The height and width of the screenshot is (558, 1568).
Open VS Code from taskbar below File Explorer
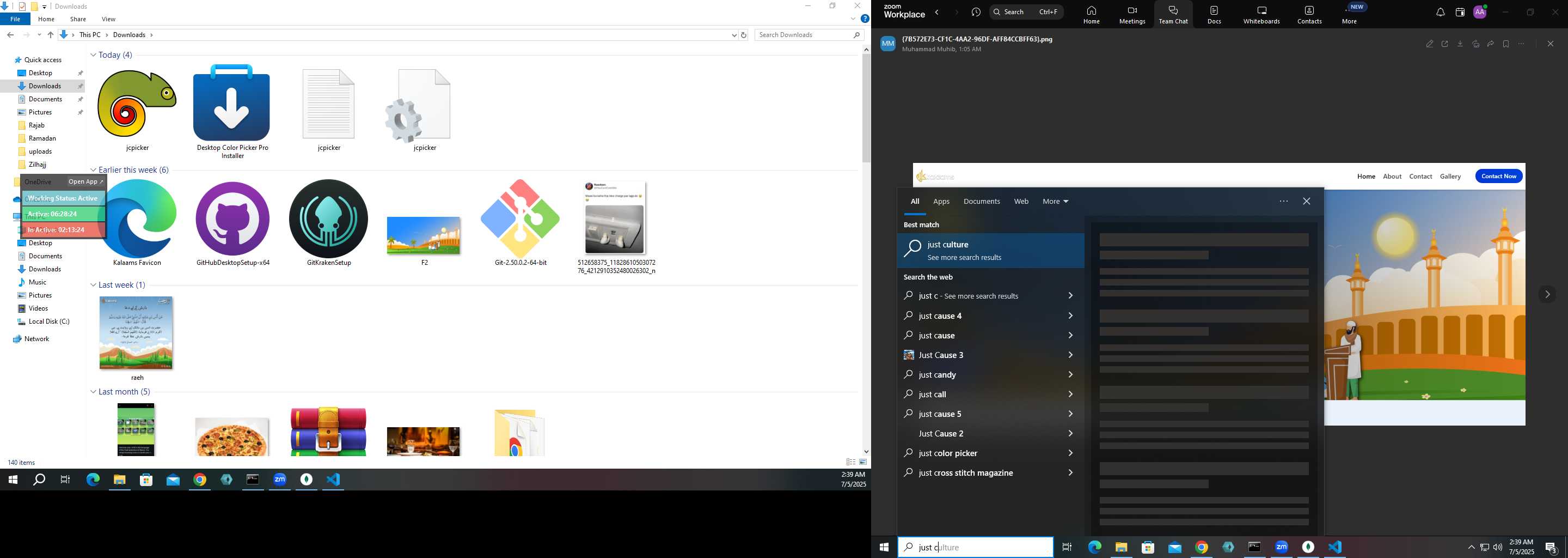click(334, 480)
